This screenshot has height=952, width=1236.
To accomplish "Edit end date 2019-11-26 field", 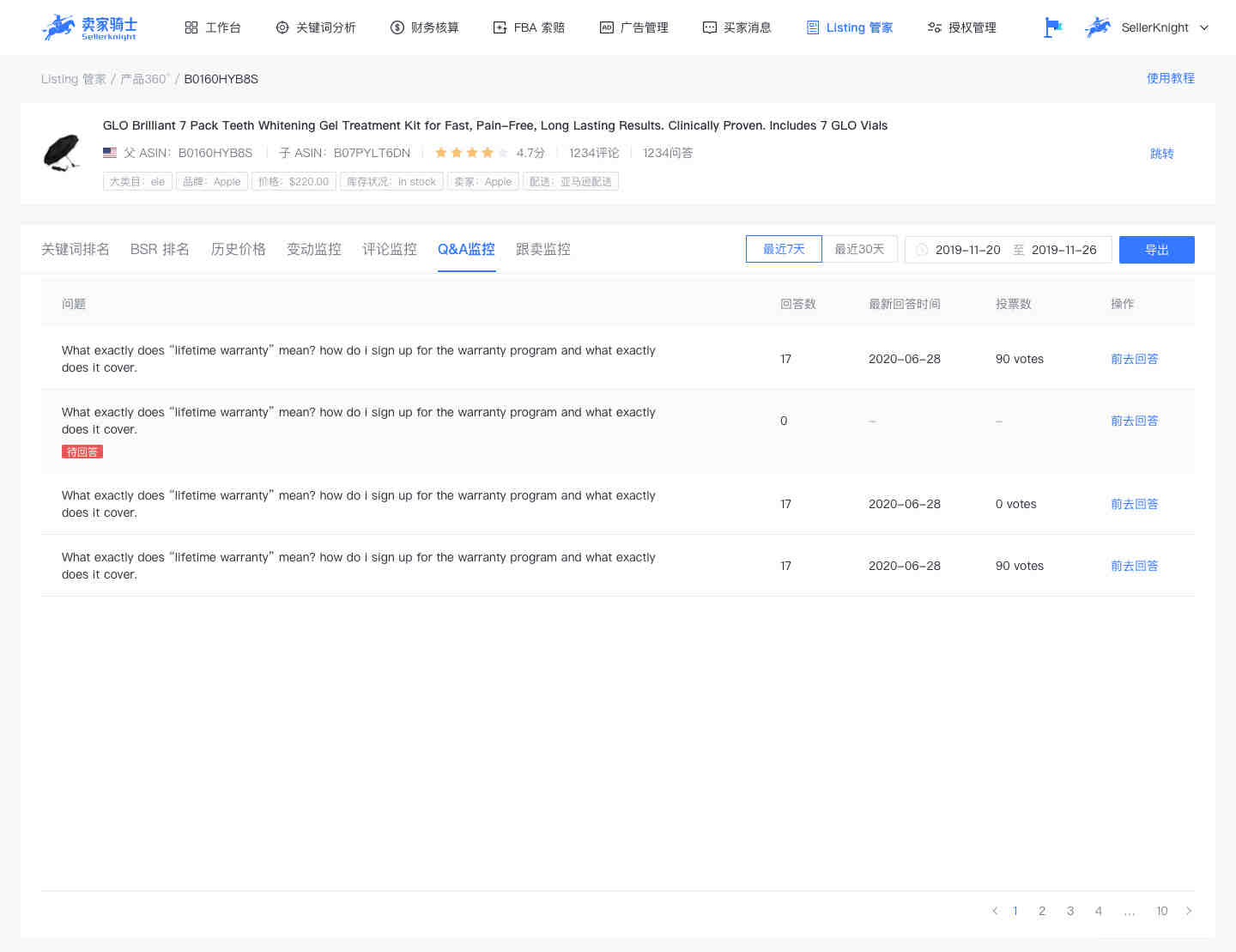I will (1064, 250).
